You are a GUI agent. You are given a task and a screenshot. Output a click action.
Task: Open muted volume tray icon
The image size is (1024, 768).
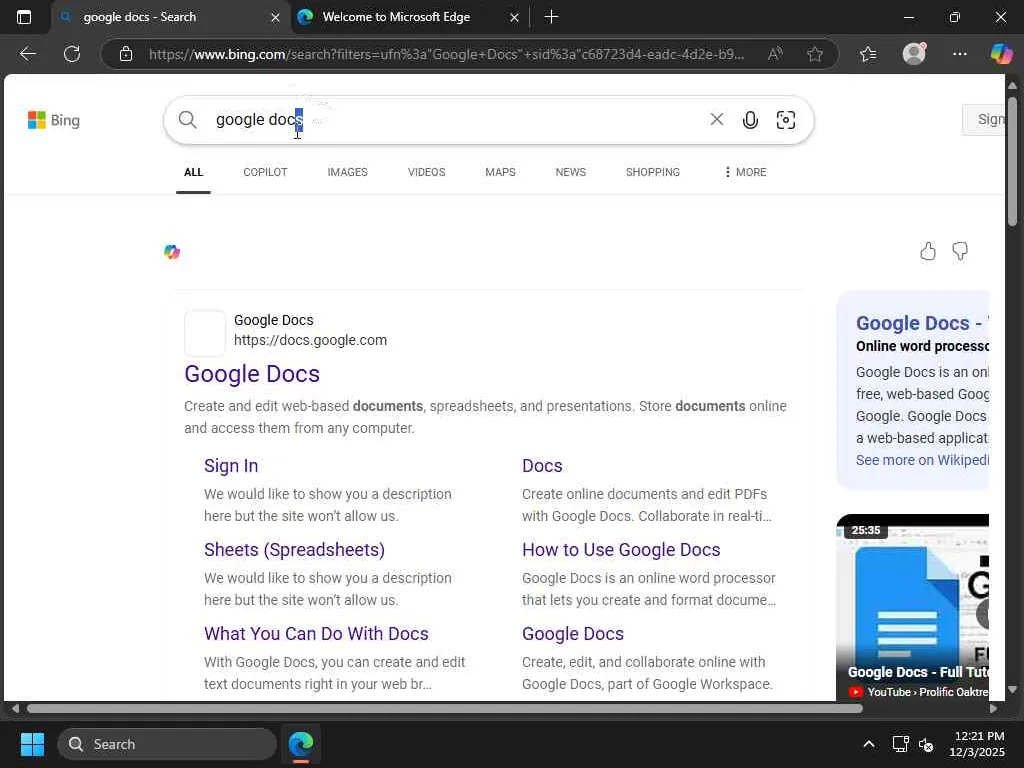click(x=926, y=744)
